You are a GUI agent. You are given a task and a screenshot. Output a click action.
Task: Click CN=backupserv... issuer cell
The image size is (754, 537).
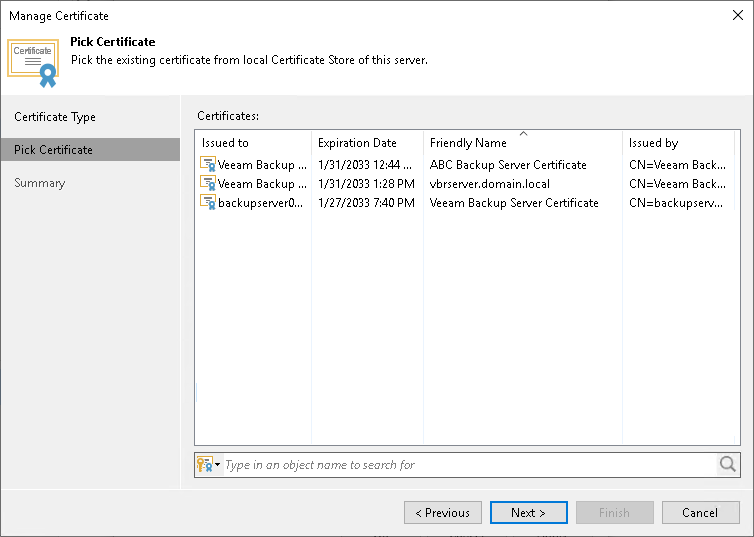point(676,202)
